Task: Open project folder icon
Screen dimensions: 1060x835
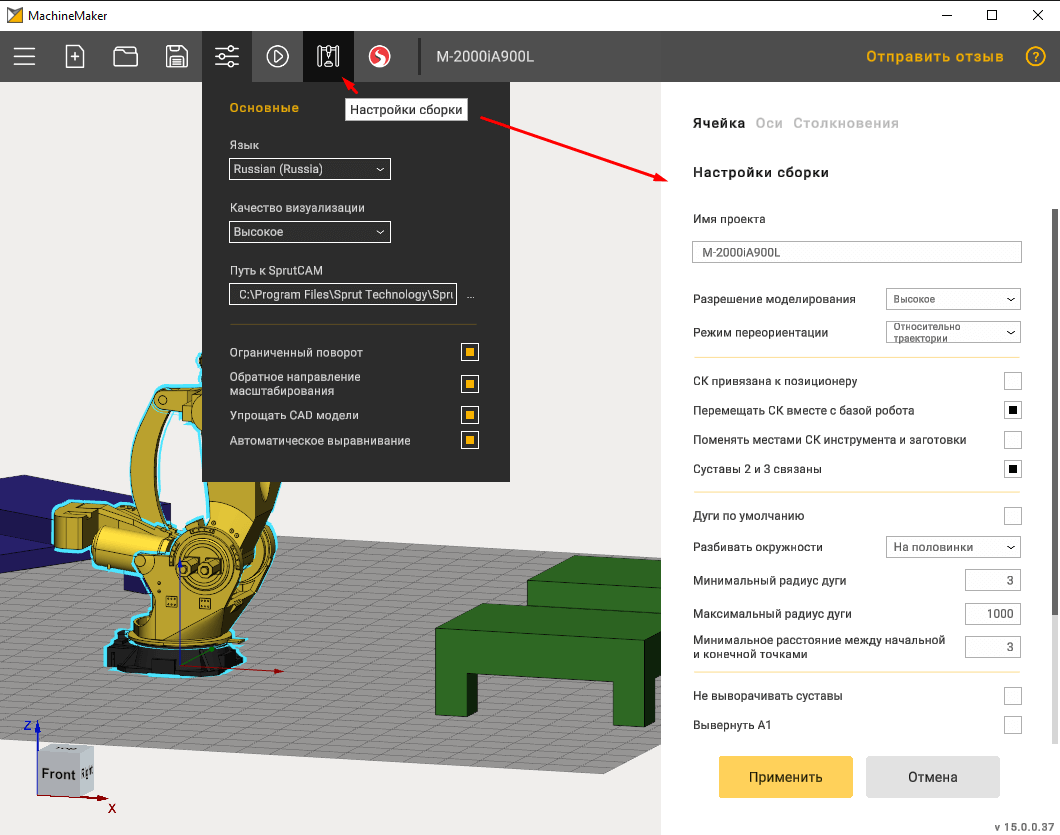Action: pos(125,56)
